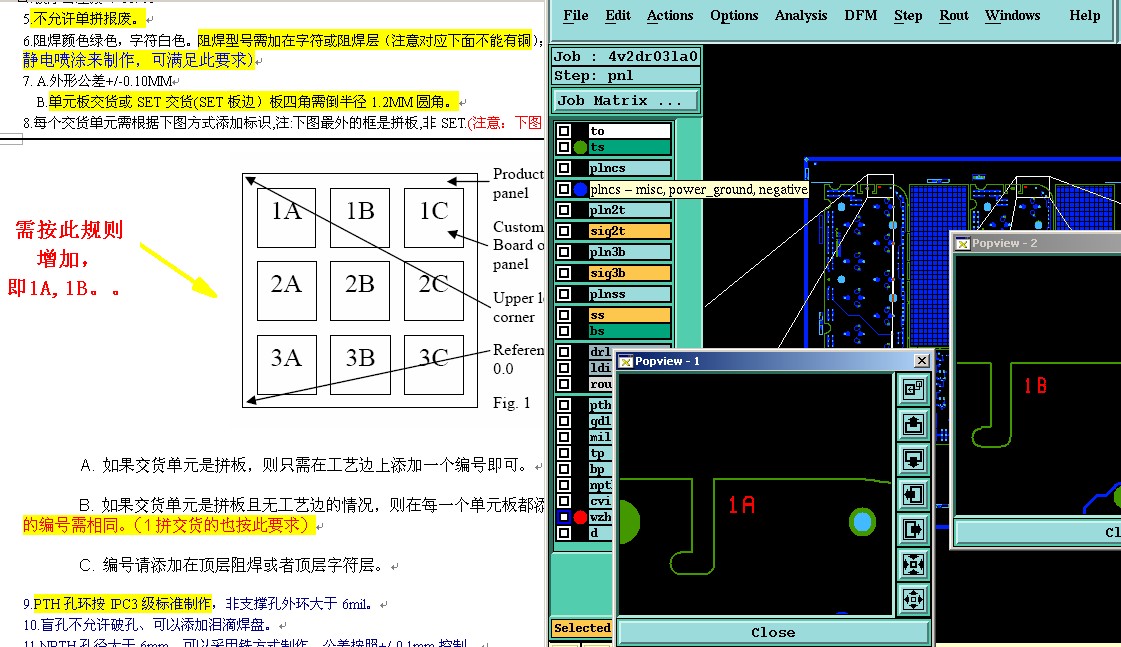Image resolution: width=1121 pixels, height=647 pixels.
Task: Open the Actions menu
Action: [x=670, y=16]
